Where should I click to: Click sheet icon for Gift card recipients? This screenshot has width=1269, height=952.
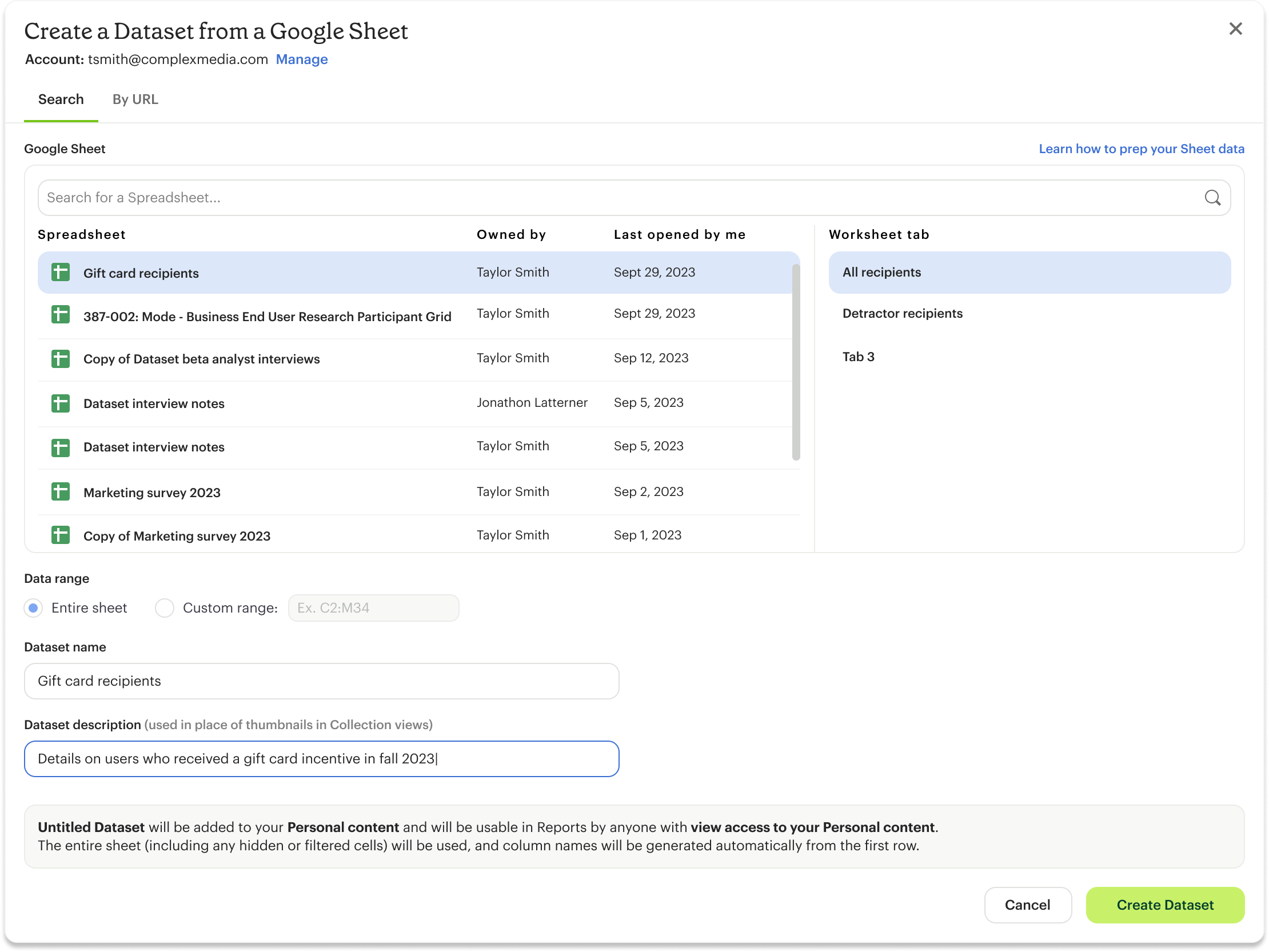click(x=60, y=273)
